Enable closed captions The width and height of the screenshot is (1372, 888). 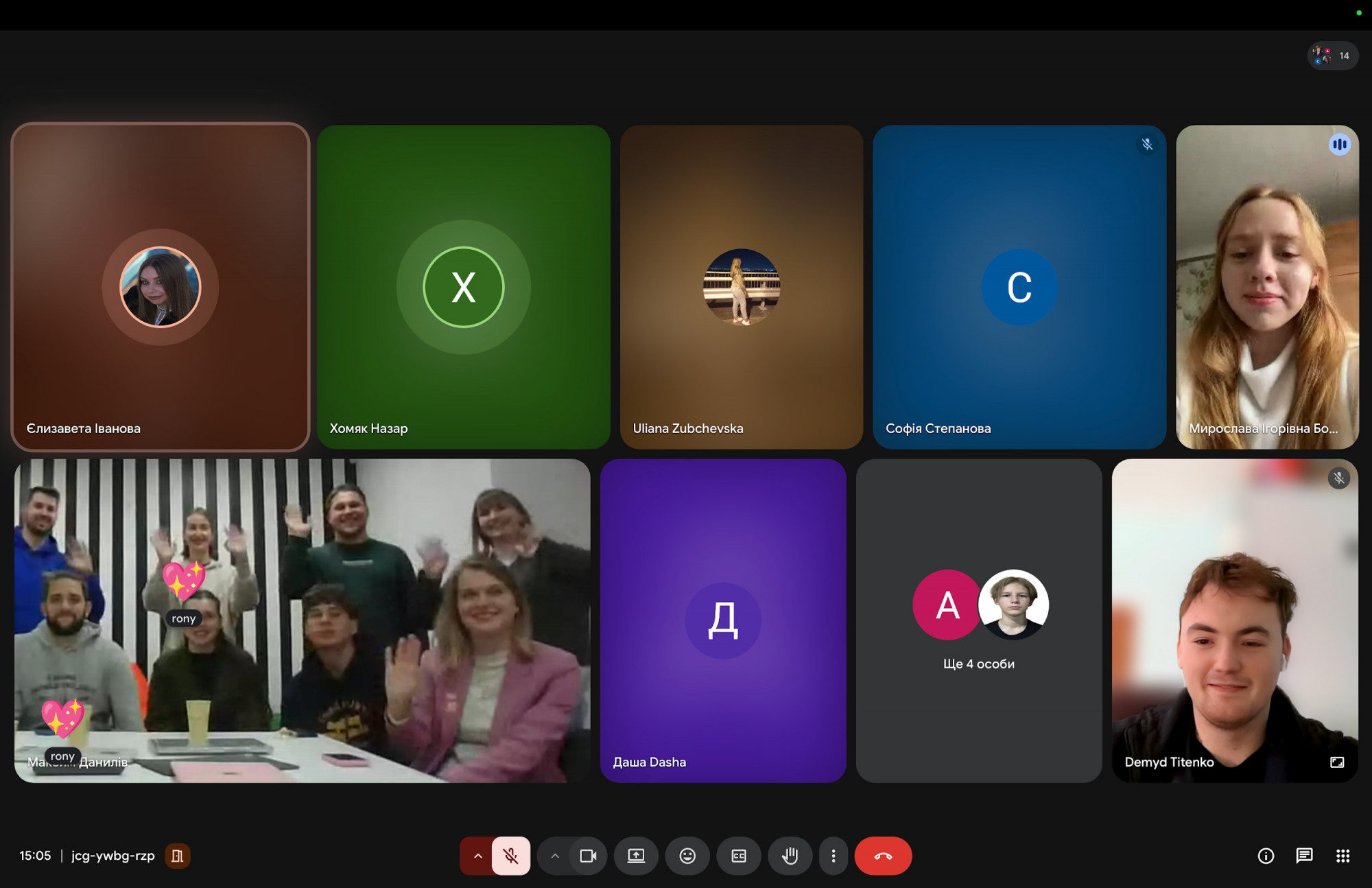(x=739, y=856)
